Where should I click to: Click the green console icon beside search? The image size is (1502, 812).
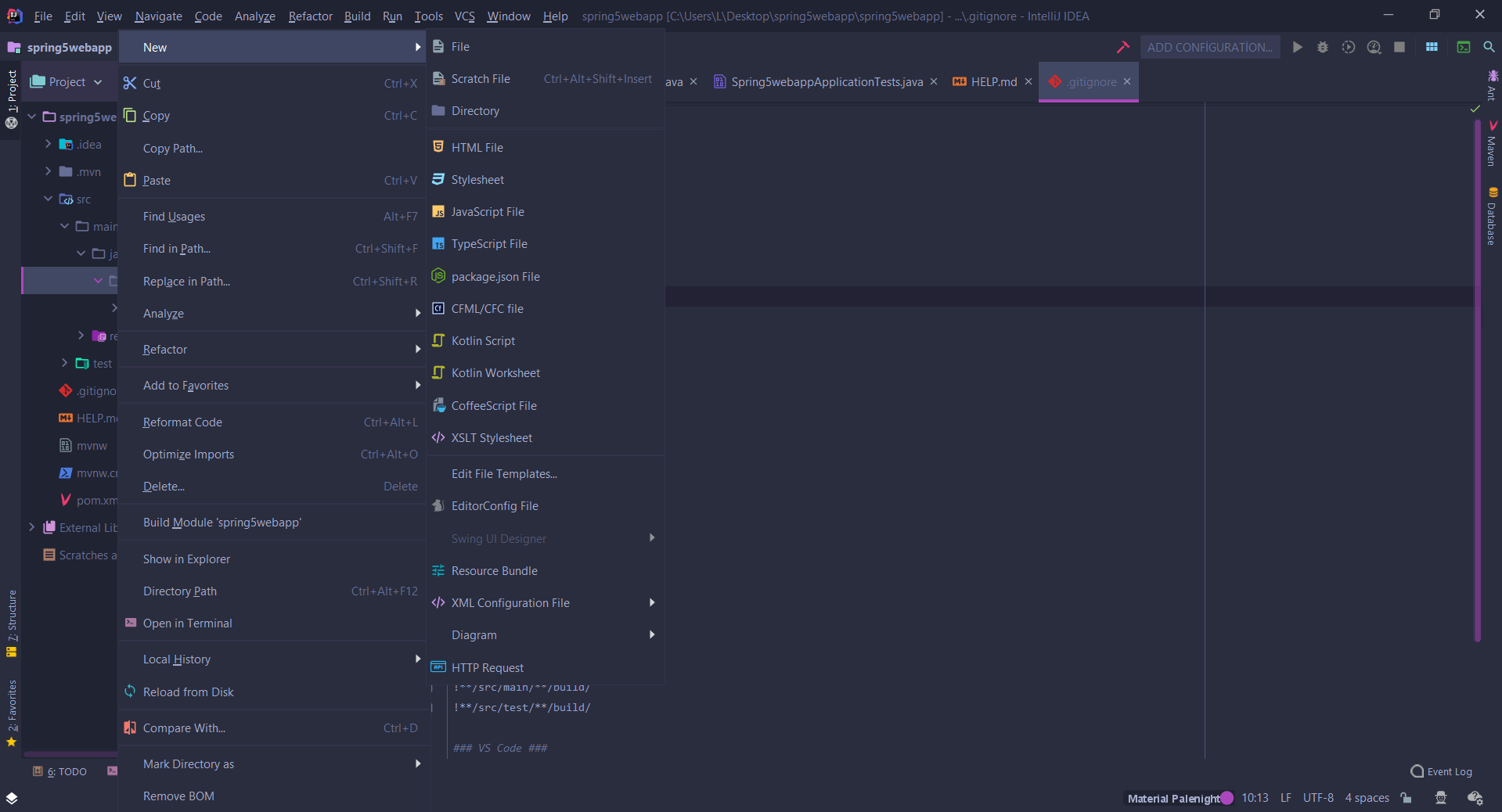[1463, 48]
